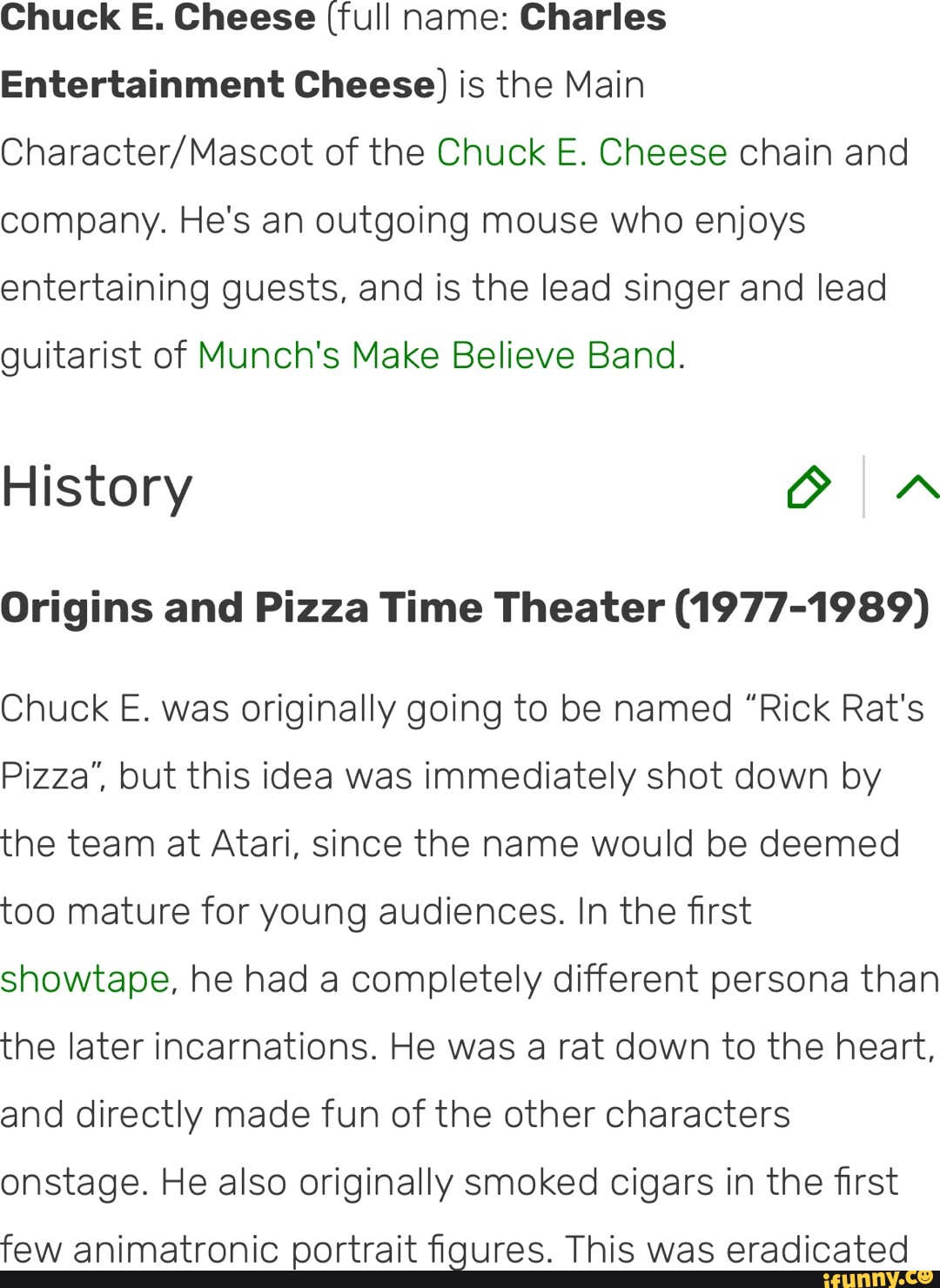Image resolution: width=940 pixels, height=1288 pixels.
Task: Click the bold Chuck E. Cheese article title
Action: click(x=157, y=17)
